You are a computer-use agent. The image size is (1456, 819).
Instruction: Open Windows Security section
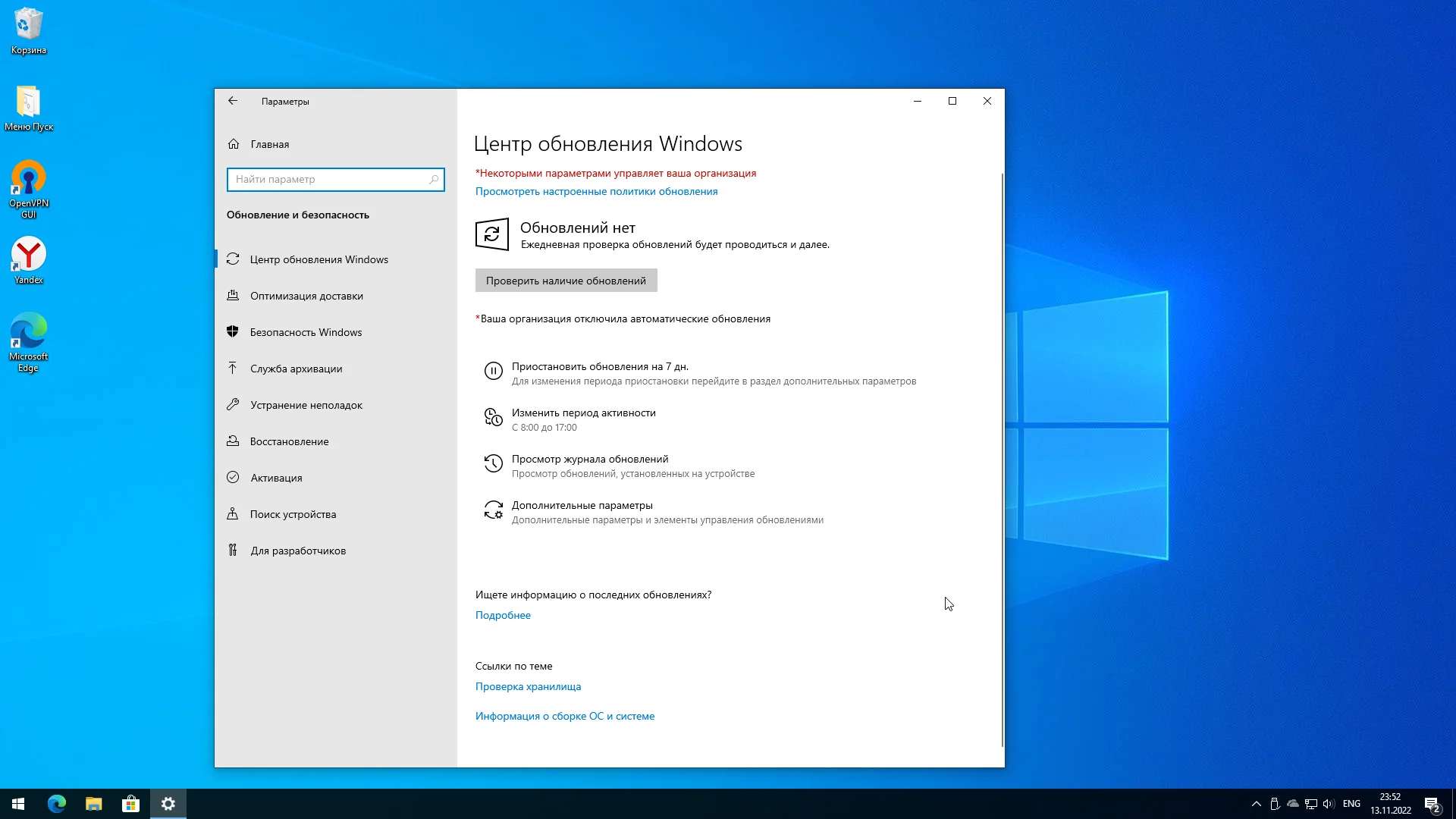click(x=306, y=332)
